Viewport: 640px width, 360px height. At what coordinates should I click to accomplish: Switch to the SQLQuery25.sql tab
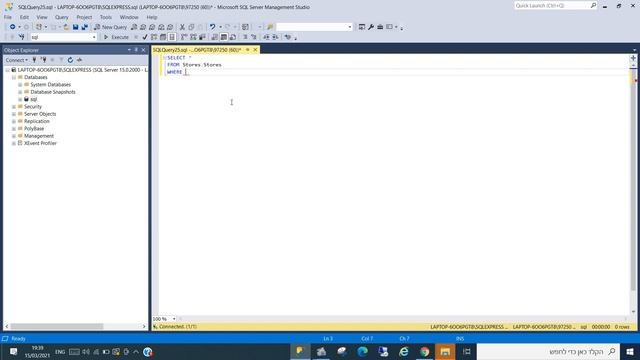(197, 50)
